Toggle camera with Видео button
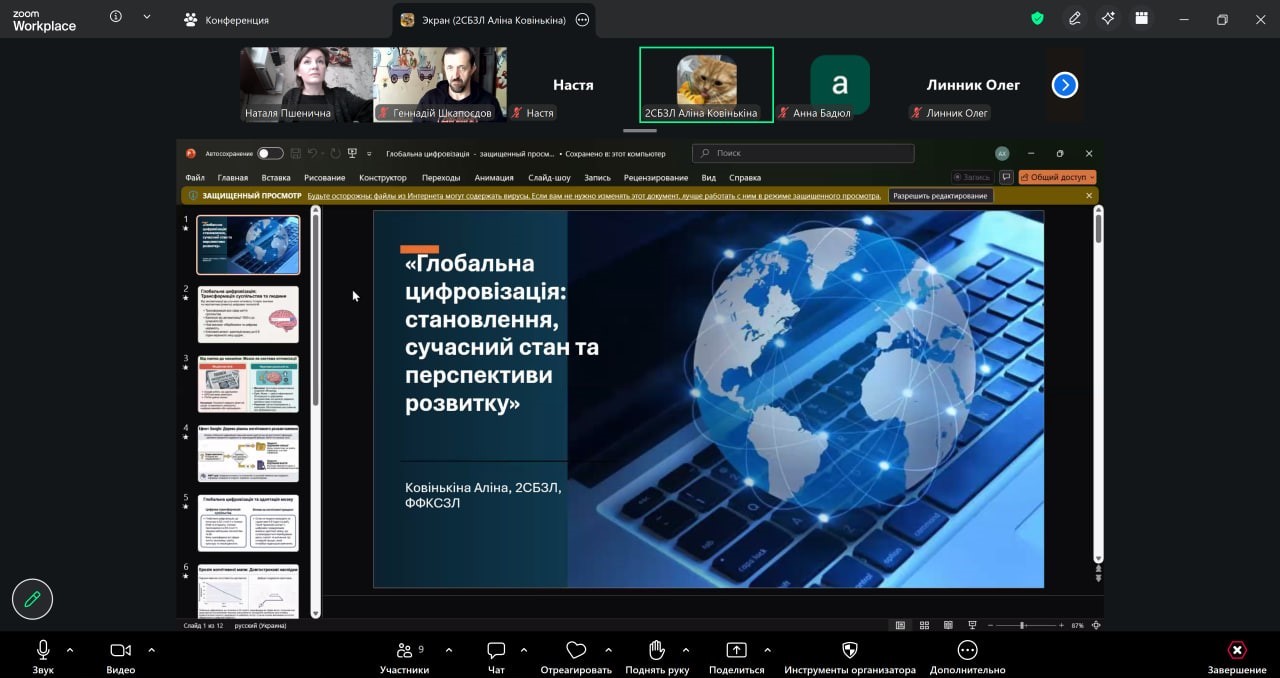Viewport: 1280px width, 678px height. tap(120, 657)
